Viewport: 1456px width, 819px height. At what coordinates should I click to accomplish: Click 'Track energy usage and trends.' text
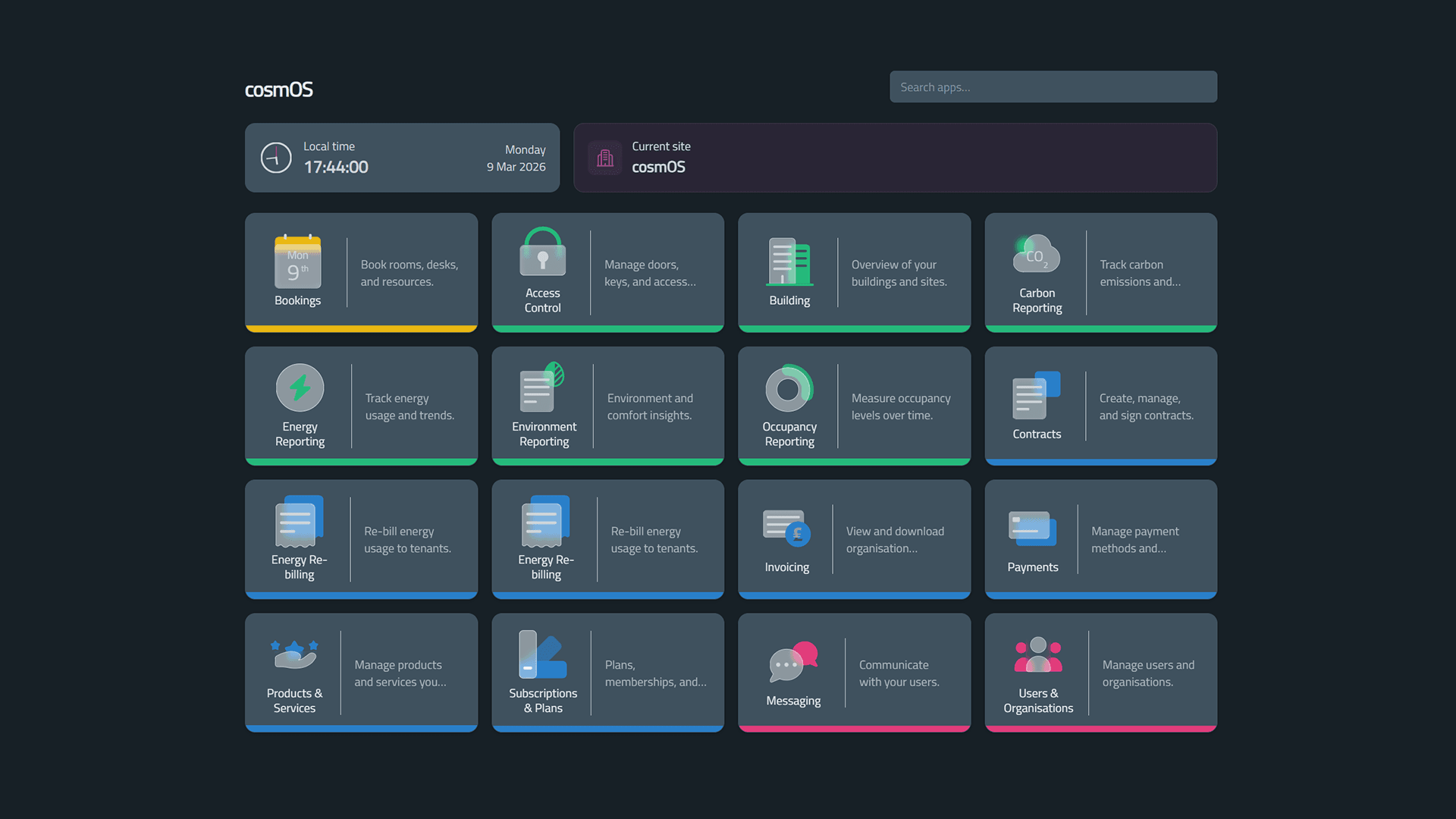[x=409, y=406]
